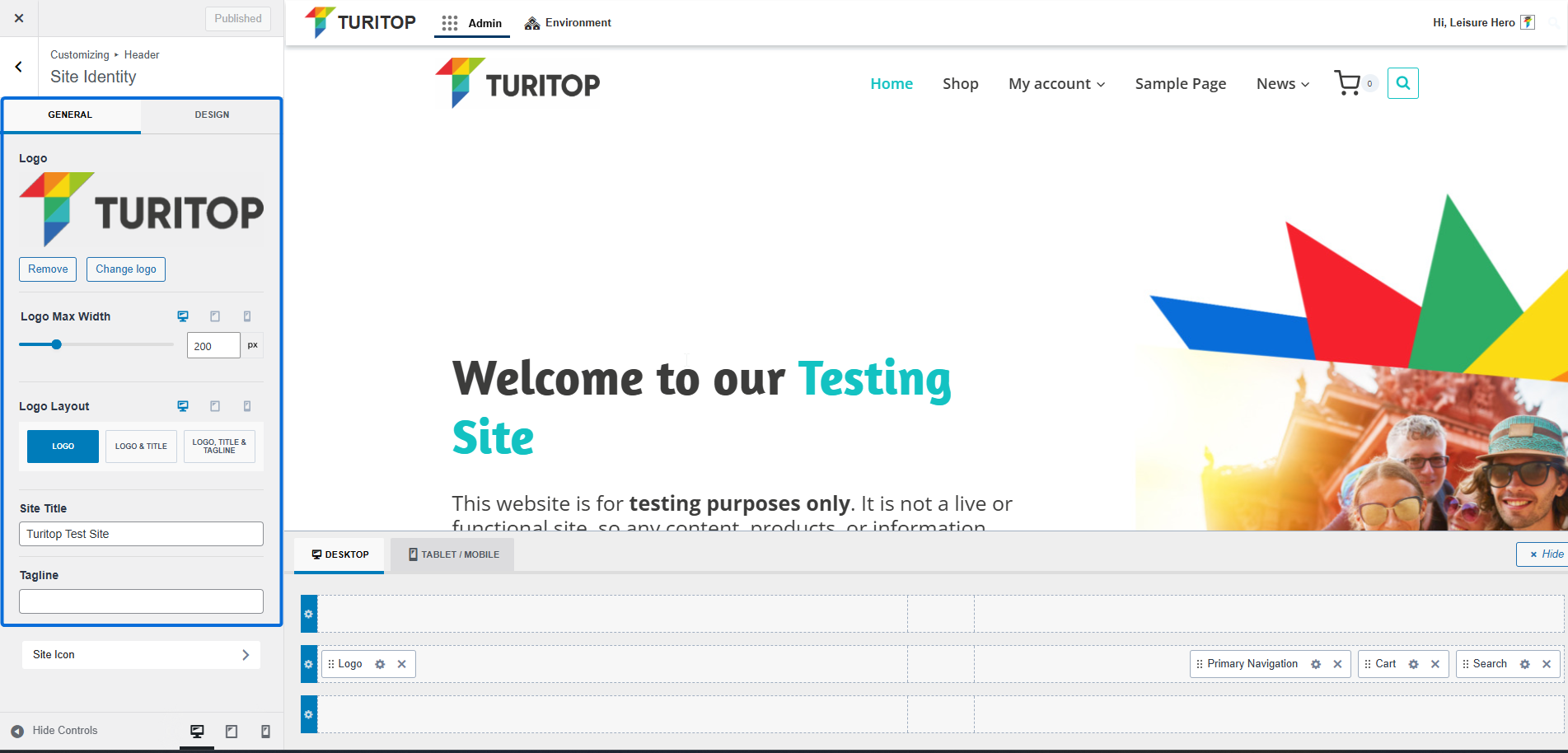
Task: Switch to the Design tab
Action: coord(212,115)
